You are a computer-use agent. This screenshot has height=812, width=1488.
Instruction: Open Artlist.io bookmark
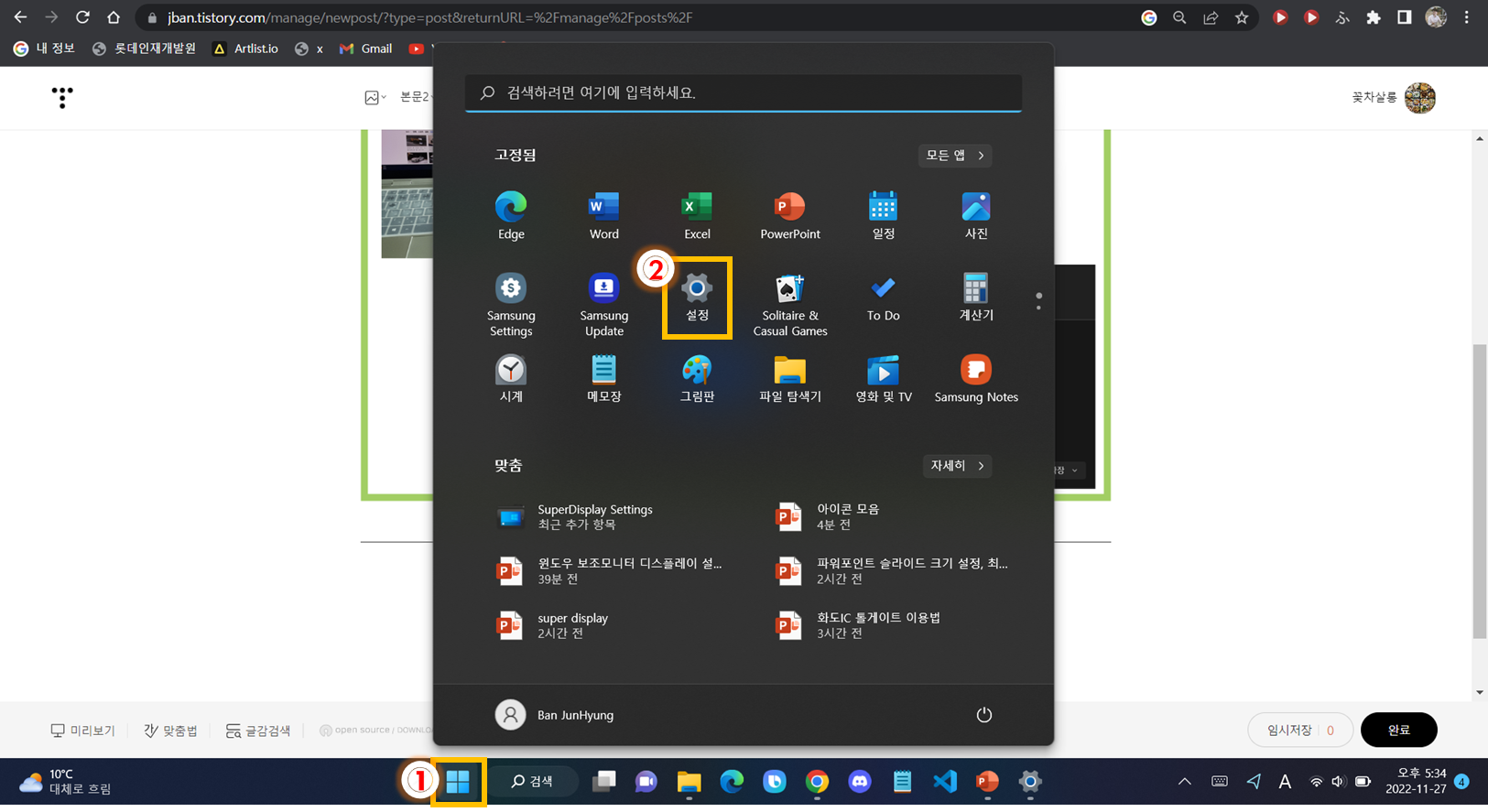[x=245, y=49]
